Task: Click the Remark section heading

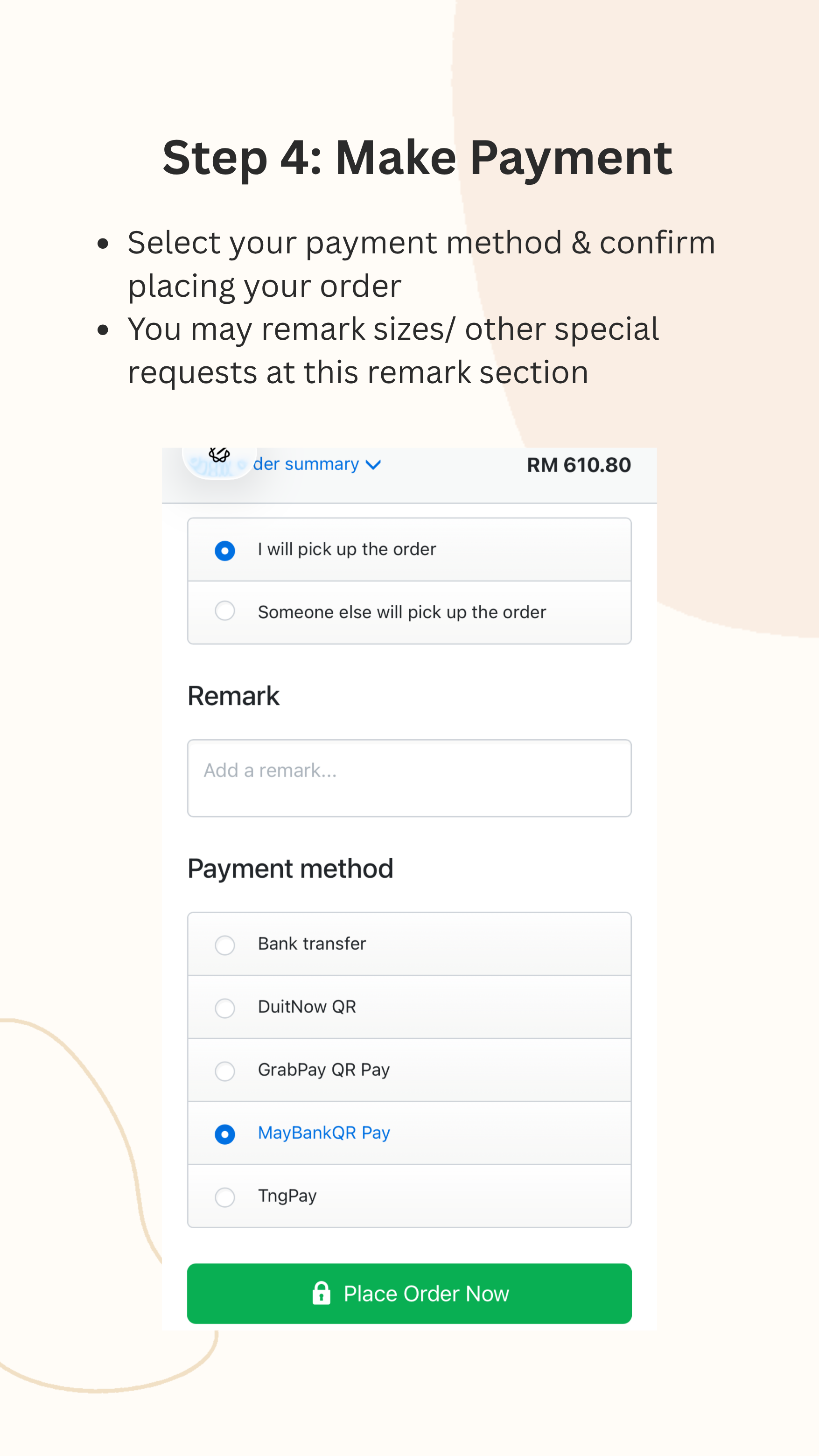Action: (233, 696)
